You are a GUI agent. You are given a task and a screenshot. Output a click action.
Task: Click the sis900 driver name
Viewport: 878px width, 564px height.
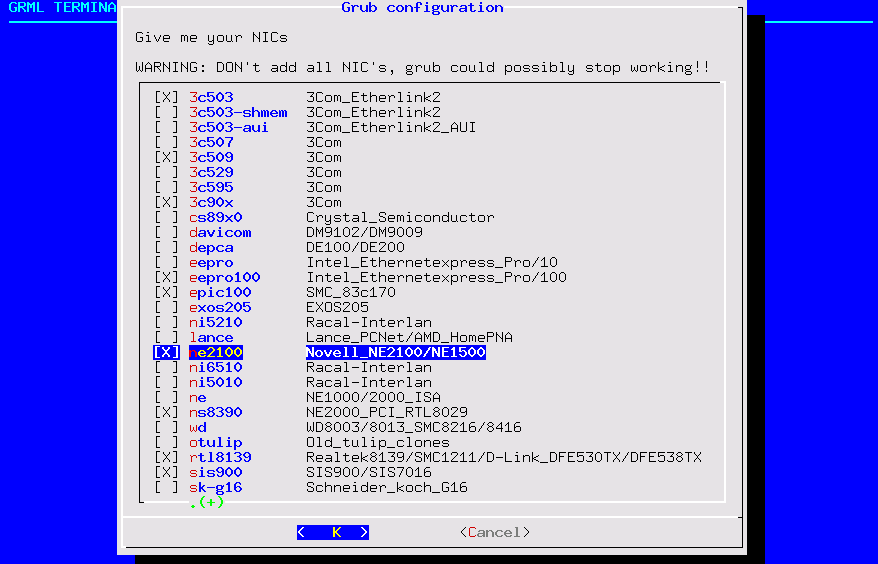[216, 473]
